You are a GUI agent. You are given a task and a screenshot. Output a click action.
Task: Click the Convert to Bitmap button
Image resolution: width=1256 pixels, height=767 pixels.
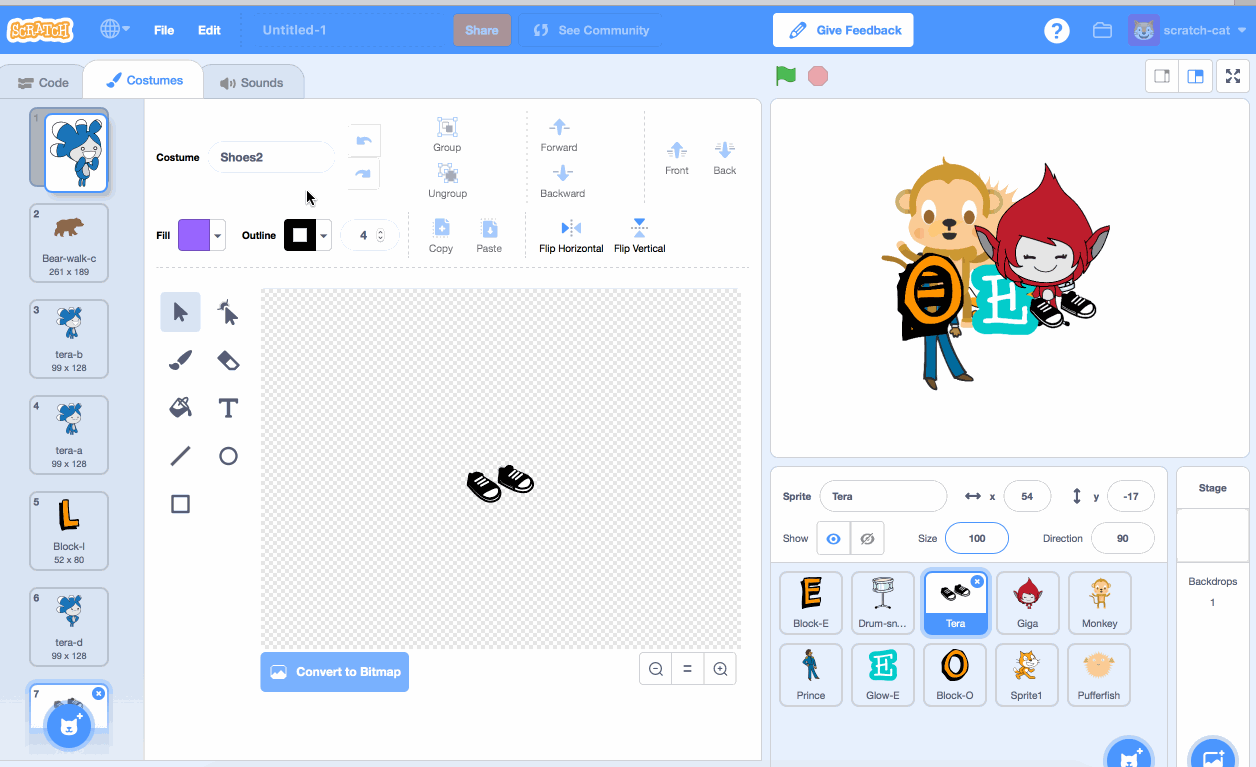tap(335, 672)
